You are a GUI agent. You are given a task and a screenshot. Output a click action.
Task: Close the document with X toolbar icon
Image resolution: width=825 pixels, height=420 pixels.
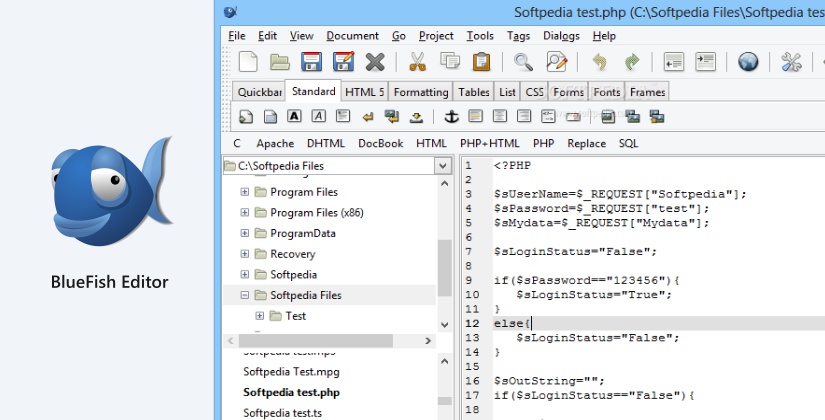(x=375, y=62)
